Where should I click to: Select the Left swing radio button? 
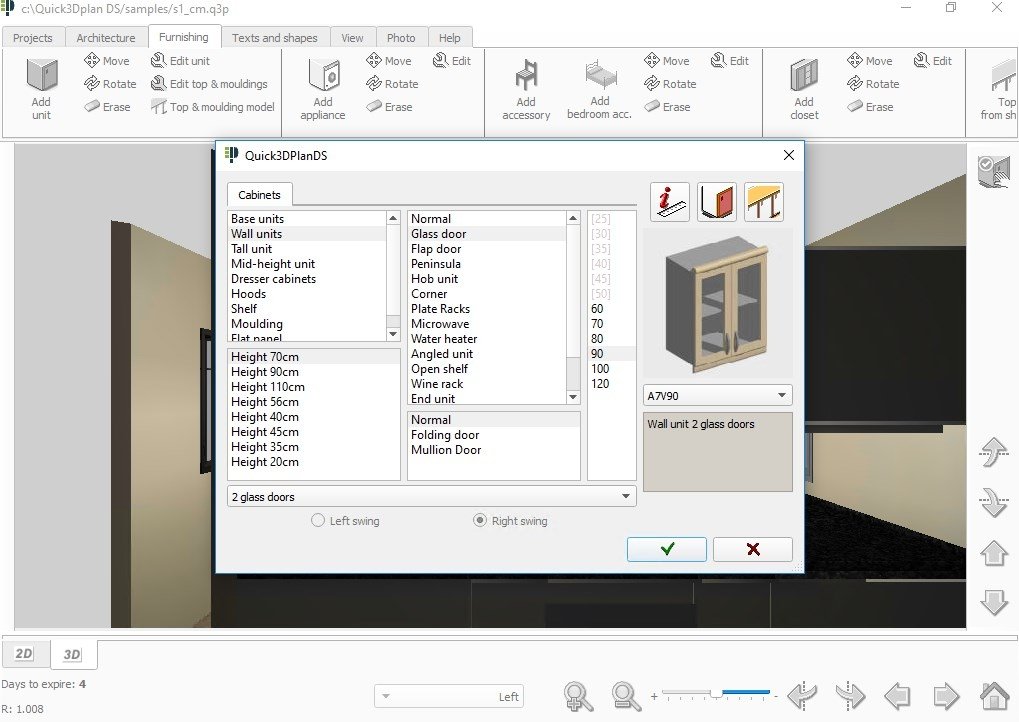(x=318, y=521)
